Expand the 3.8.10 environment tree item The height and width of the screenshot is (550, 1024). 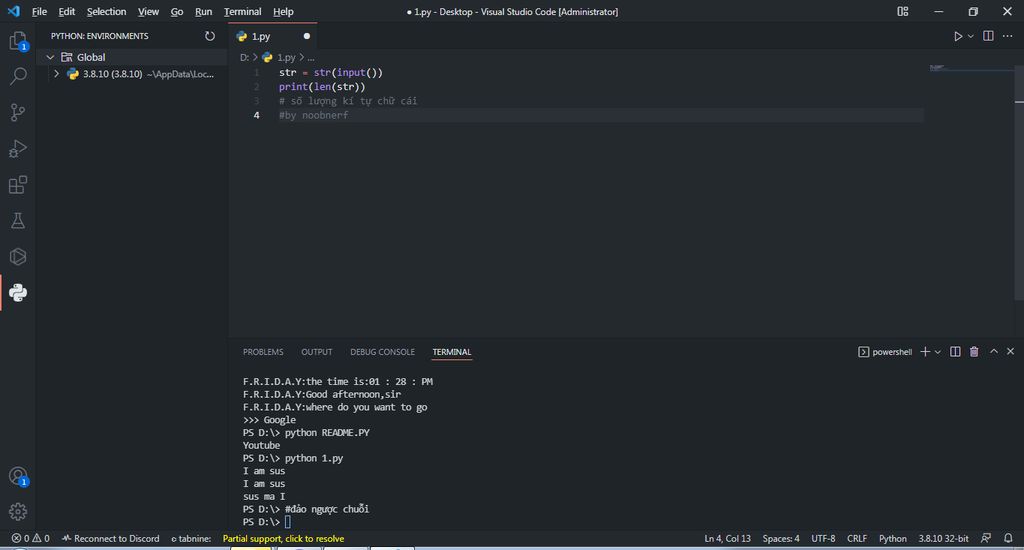(x=57, y=74)
